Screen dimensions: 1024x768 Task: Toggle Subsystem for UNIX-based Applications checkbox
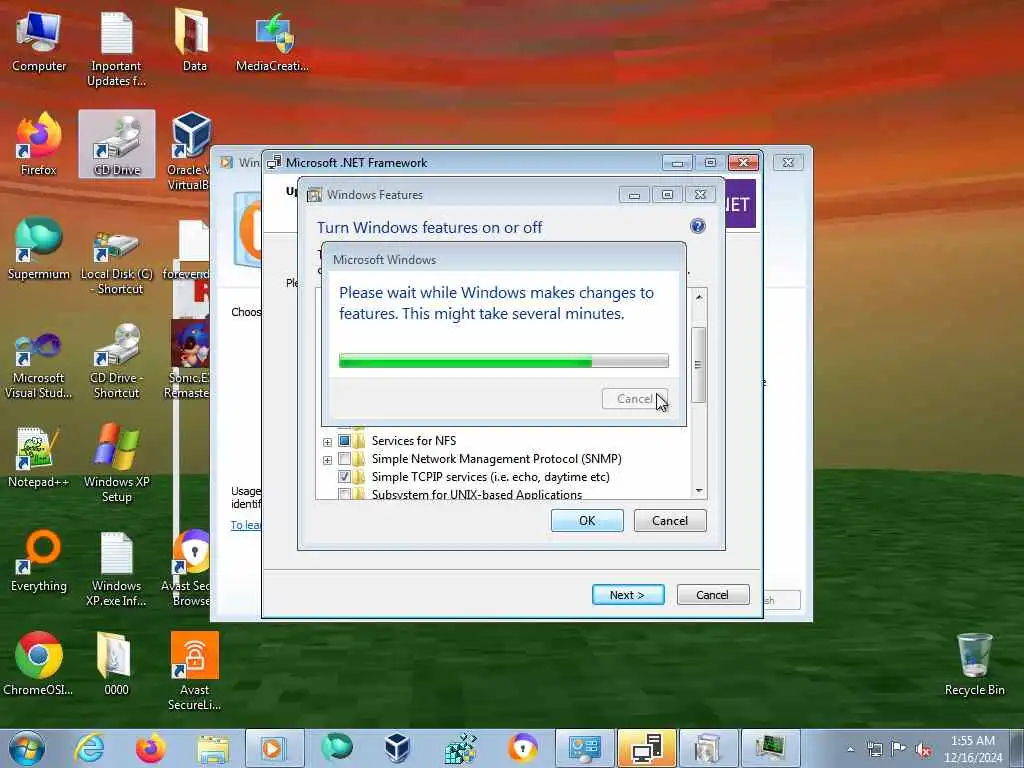coord(344,494)
